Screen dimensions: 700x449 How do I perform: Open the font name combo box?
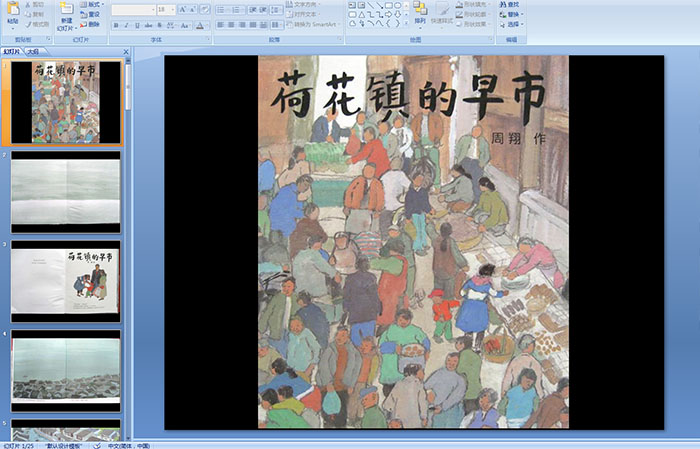tap(133, 10)
